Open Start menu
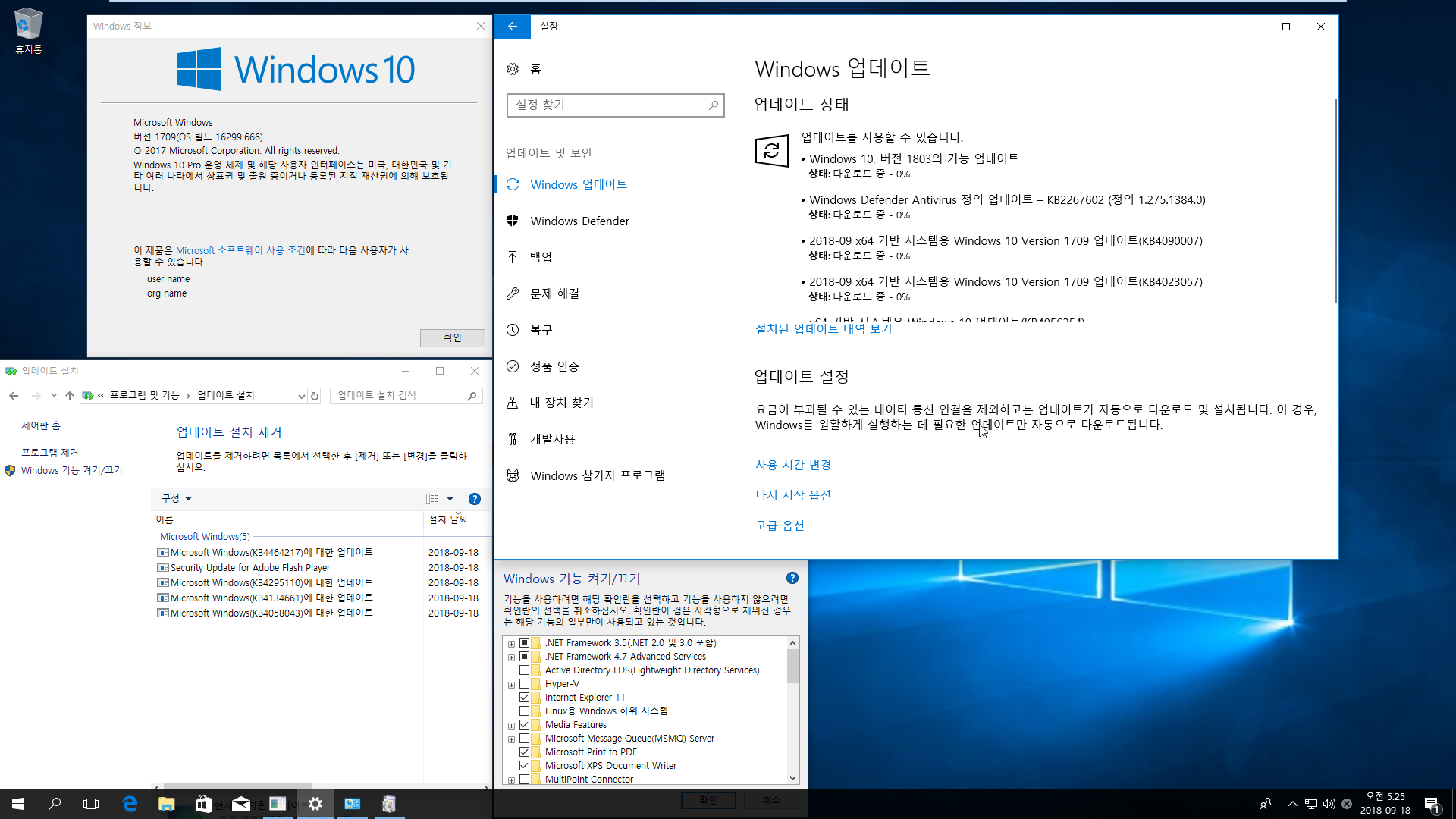Viewport: 1456px width, 819px height. click(18, 804)
